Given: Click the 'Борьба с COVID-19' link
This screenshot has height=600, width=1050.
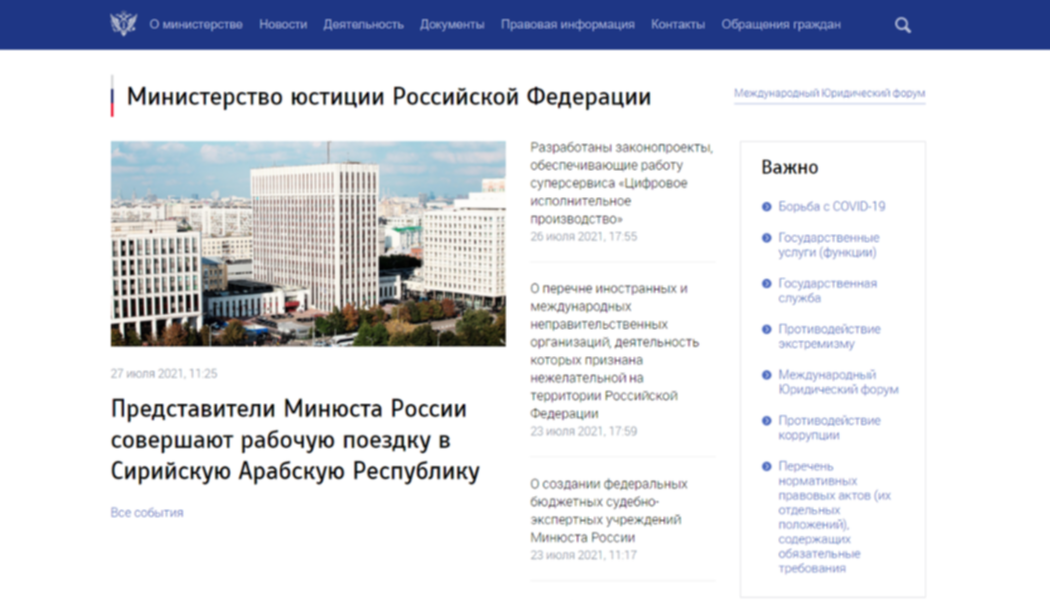Looking at the screenshot, I should point(831,206).
